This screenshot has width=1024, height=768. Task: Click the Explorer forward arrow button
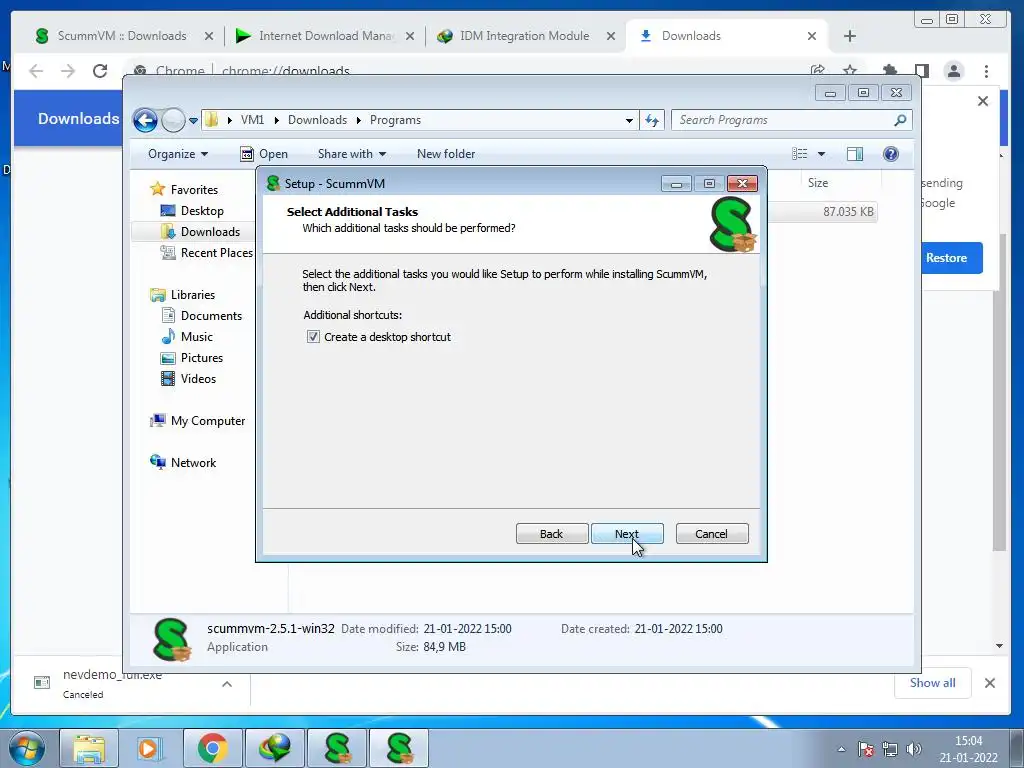[173, 120]
